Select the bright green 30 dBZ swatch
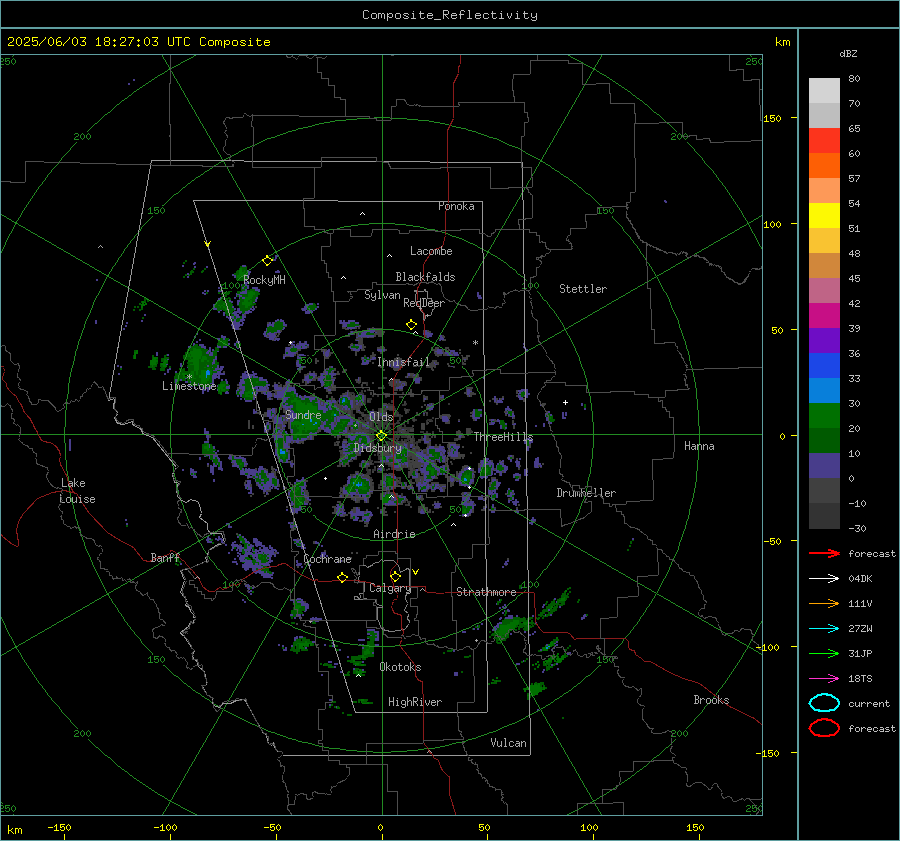Image resolution: width=900 pixels, height=841 pixels. [824, 415]
